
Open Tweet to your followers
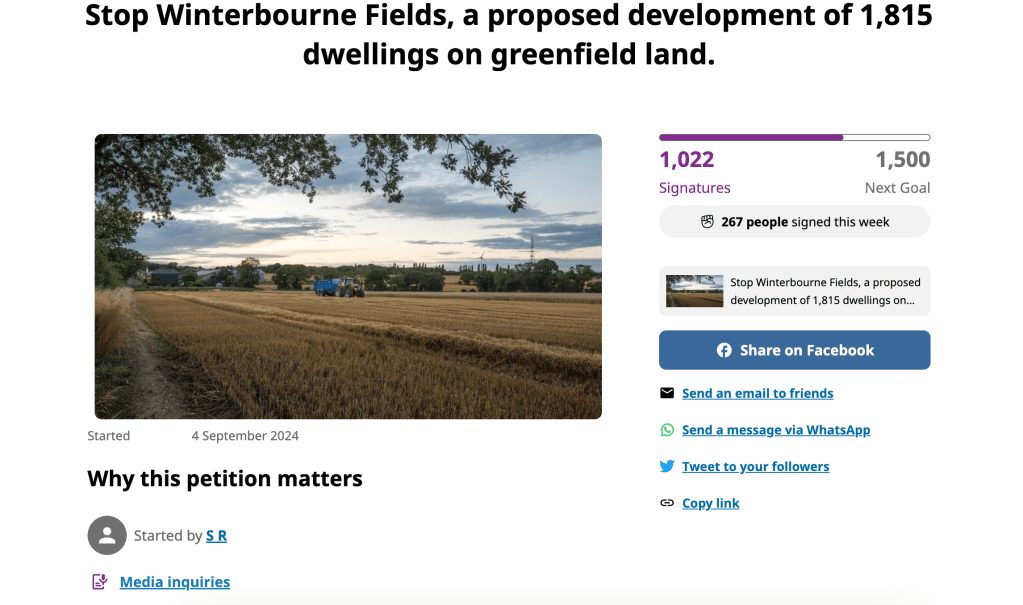pos(755,466)
